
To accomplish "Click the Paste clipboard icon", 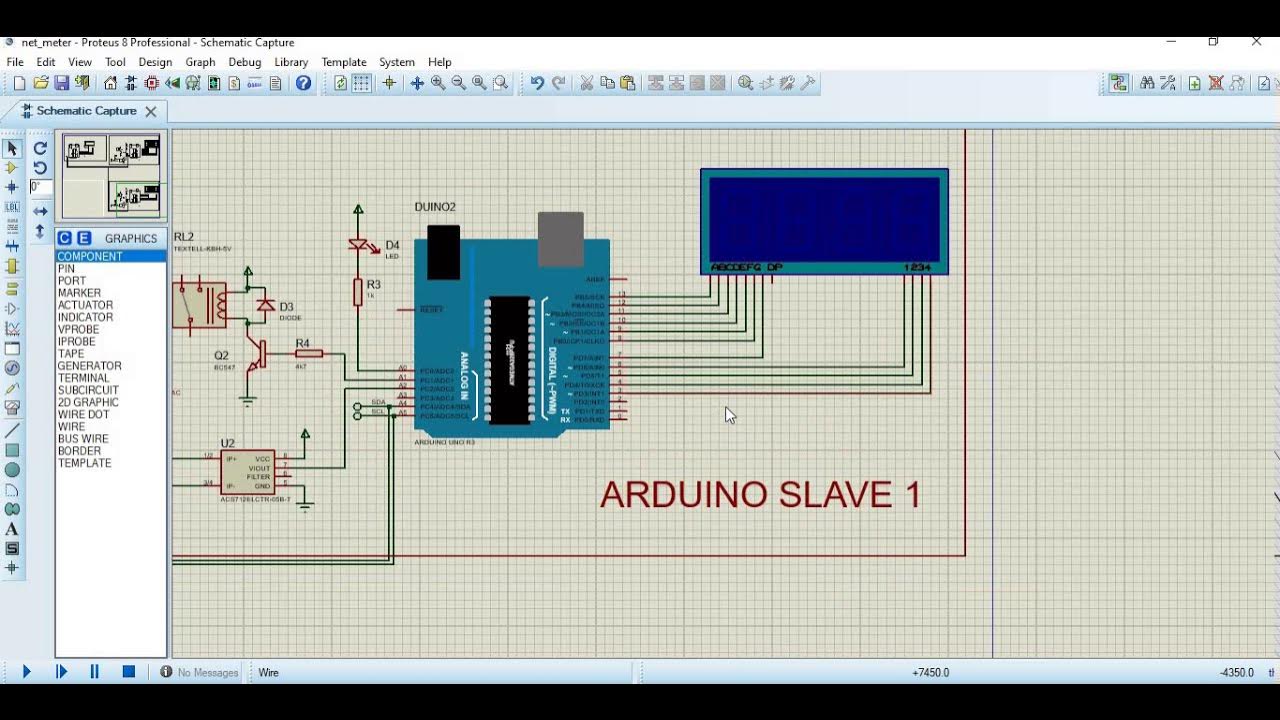I will tap(628, 83).
